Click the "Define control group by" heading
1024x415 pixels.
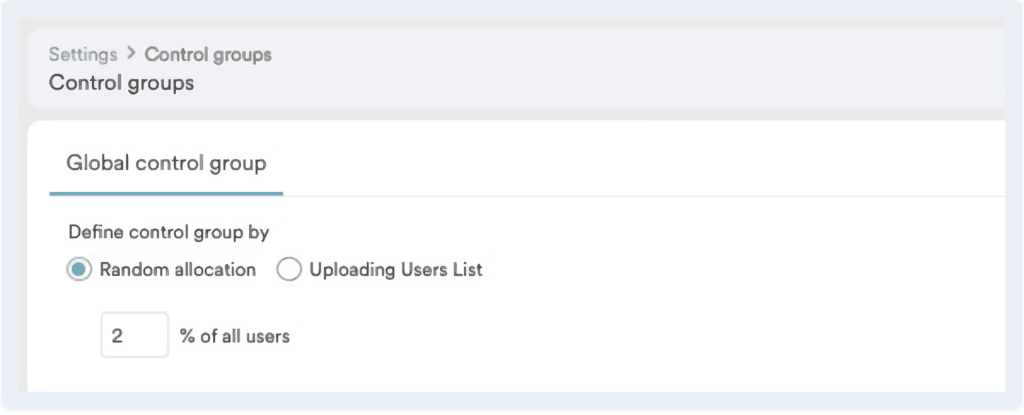click(x=169, y=233)
